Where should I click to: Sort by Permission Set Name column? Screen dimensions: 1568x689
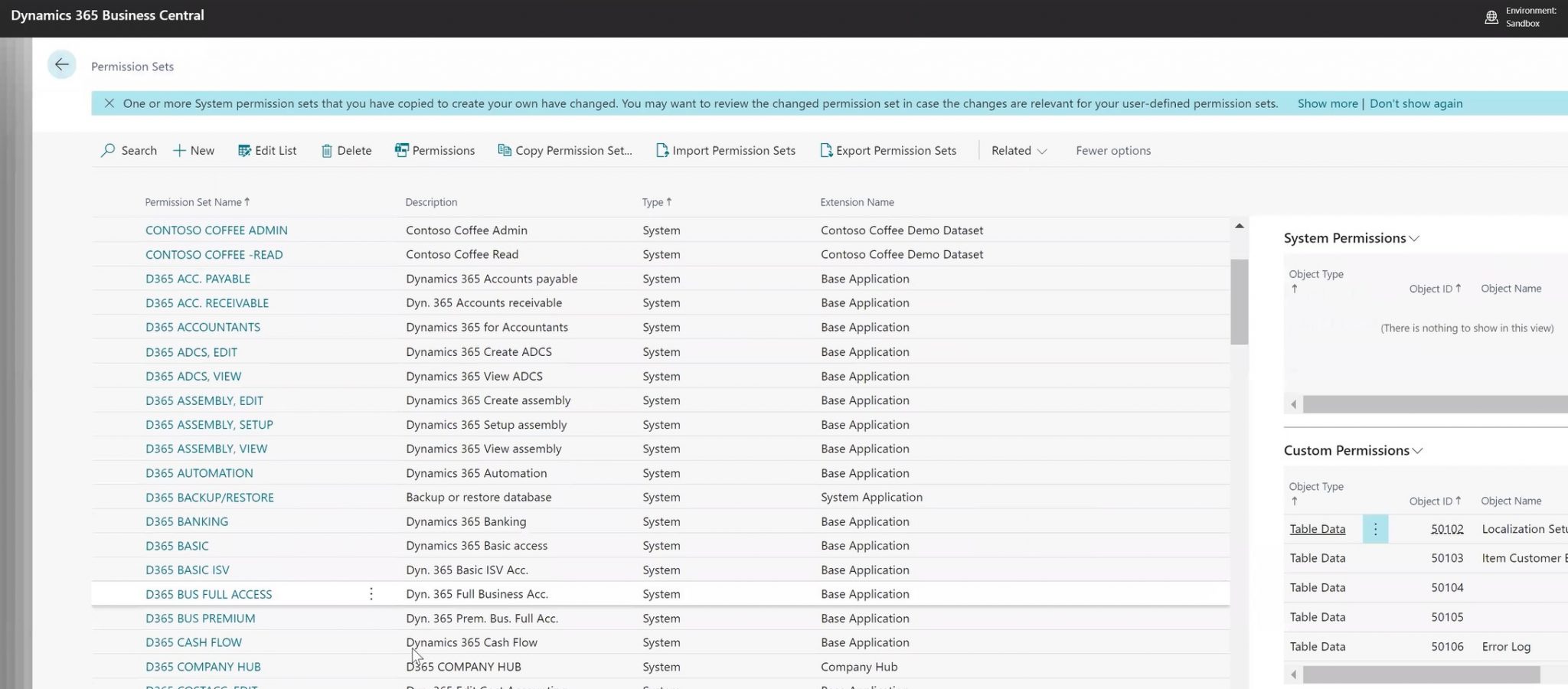[x=197, y=202]
